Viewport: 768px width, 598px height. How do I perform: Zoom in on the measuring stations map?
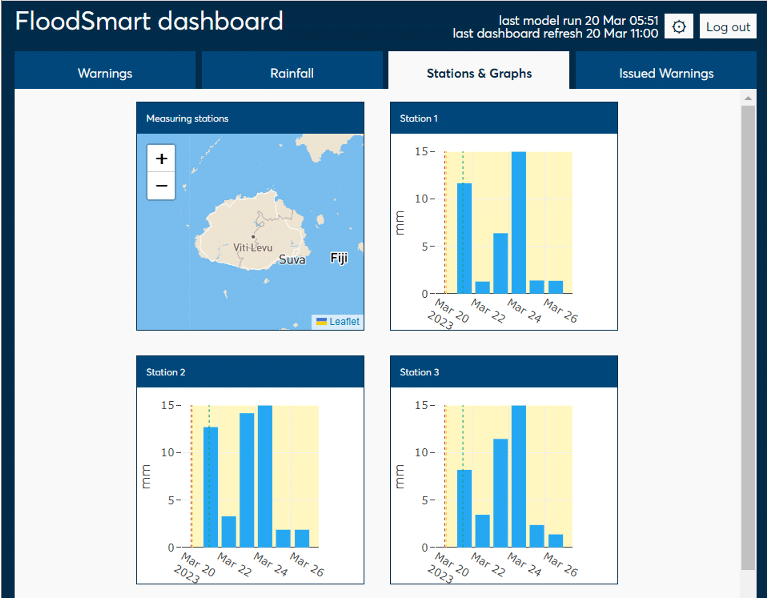pyautogui.click(x=162, y=158)
